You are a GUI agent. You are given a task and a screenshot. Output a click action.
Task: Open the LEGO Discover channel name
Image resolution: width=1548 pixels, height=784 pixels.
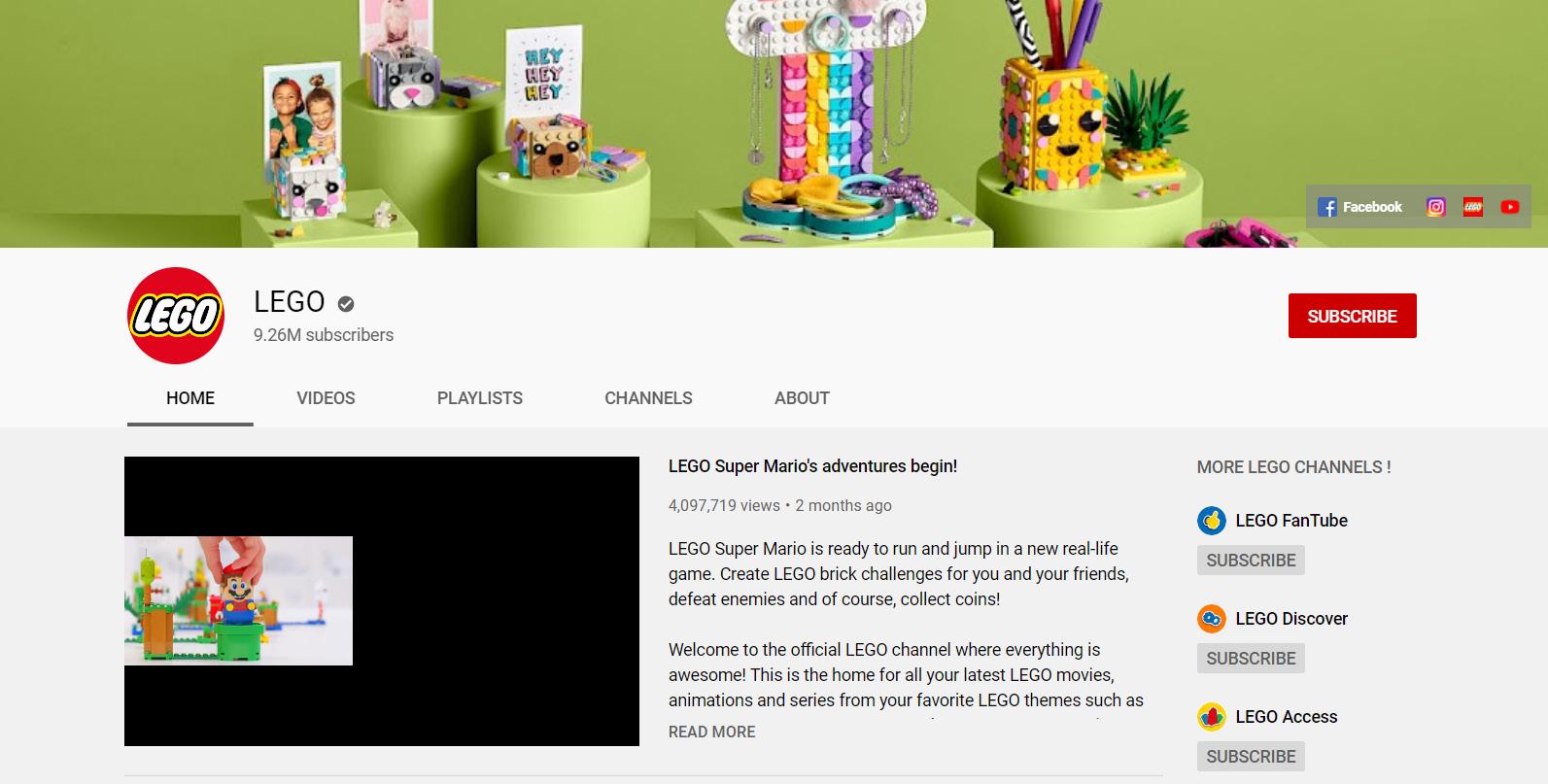1291,619
